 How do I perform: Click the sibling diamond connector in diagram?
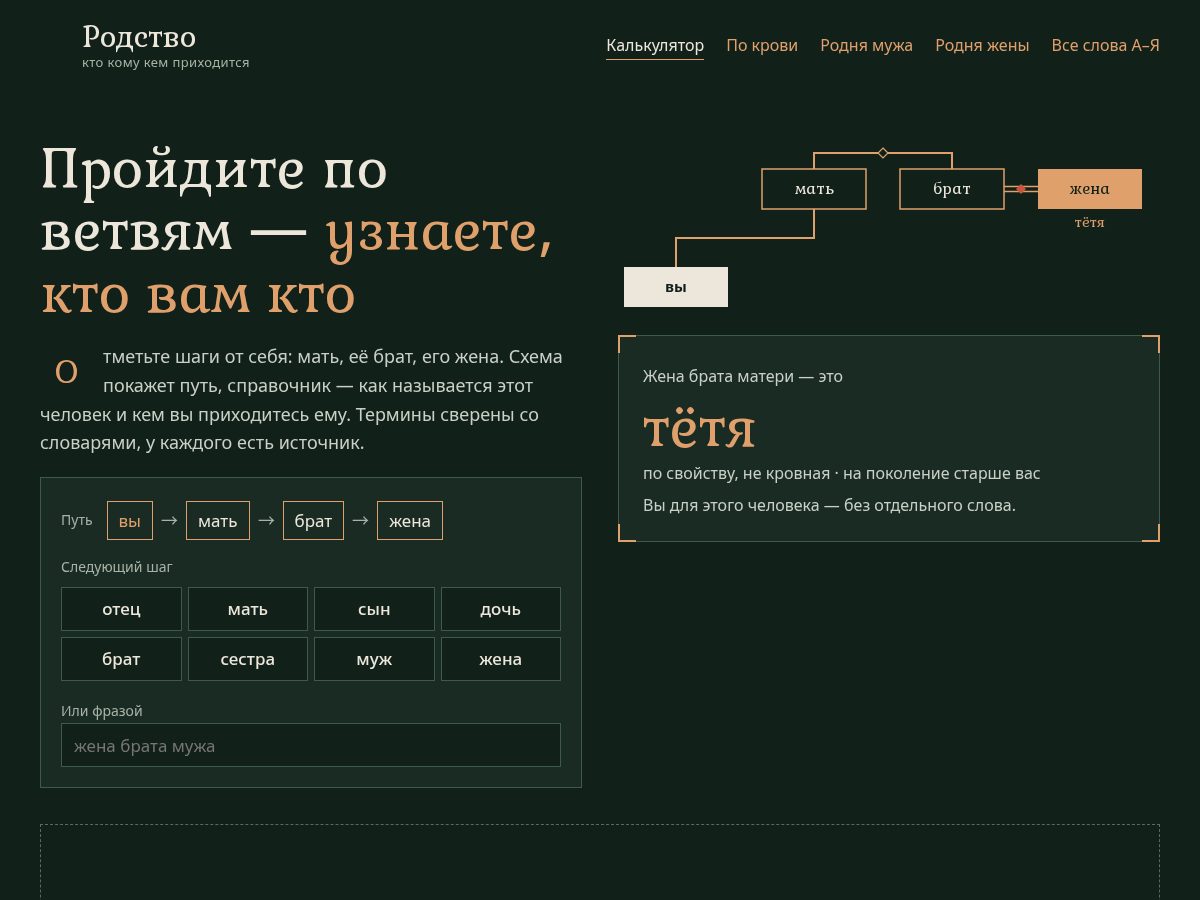(x=883, y=153)
